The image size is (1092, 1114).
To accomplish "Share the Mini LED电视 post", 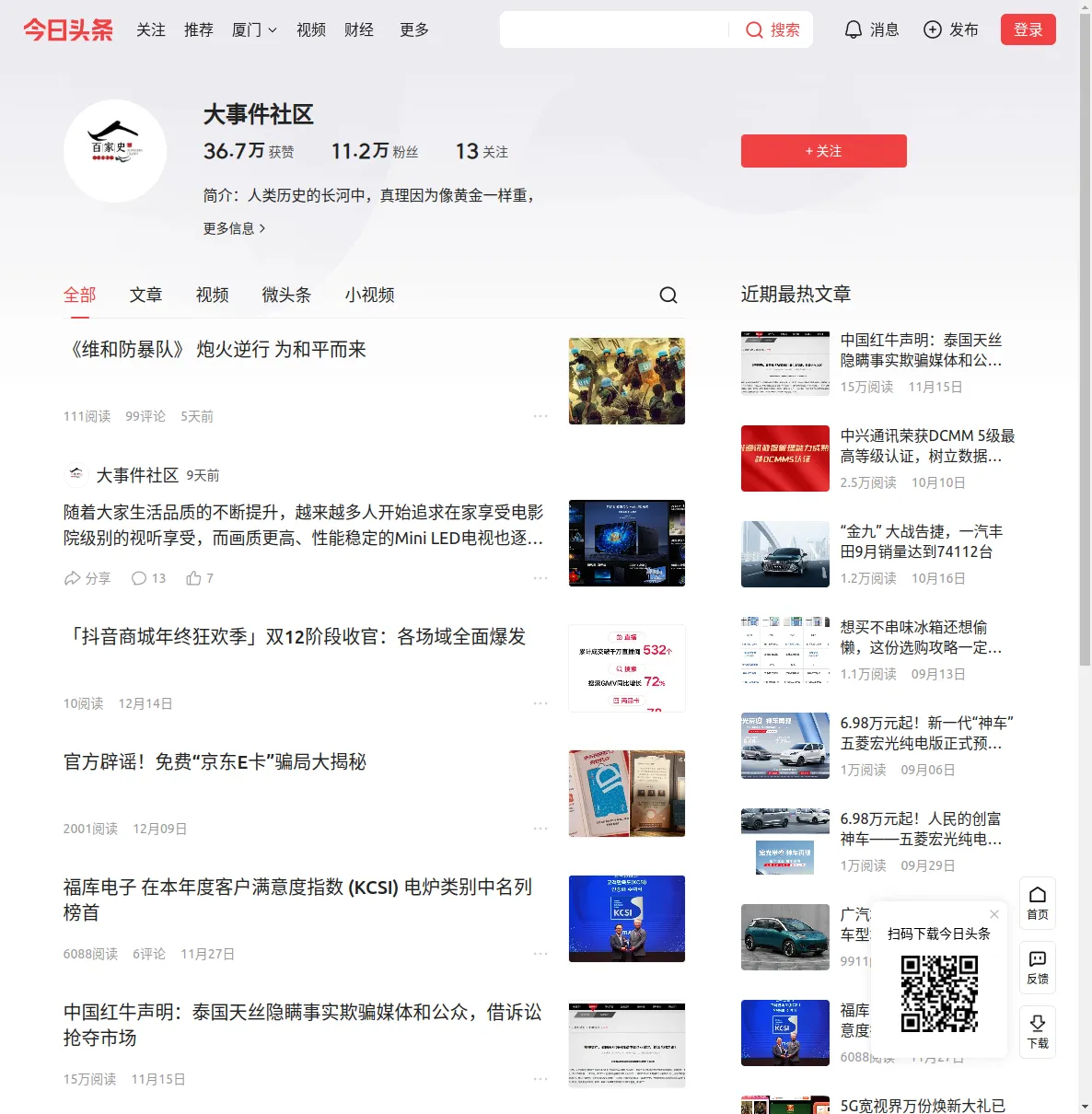I will tap(87, 578).
